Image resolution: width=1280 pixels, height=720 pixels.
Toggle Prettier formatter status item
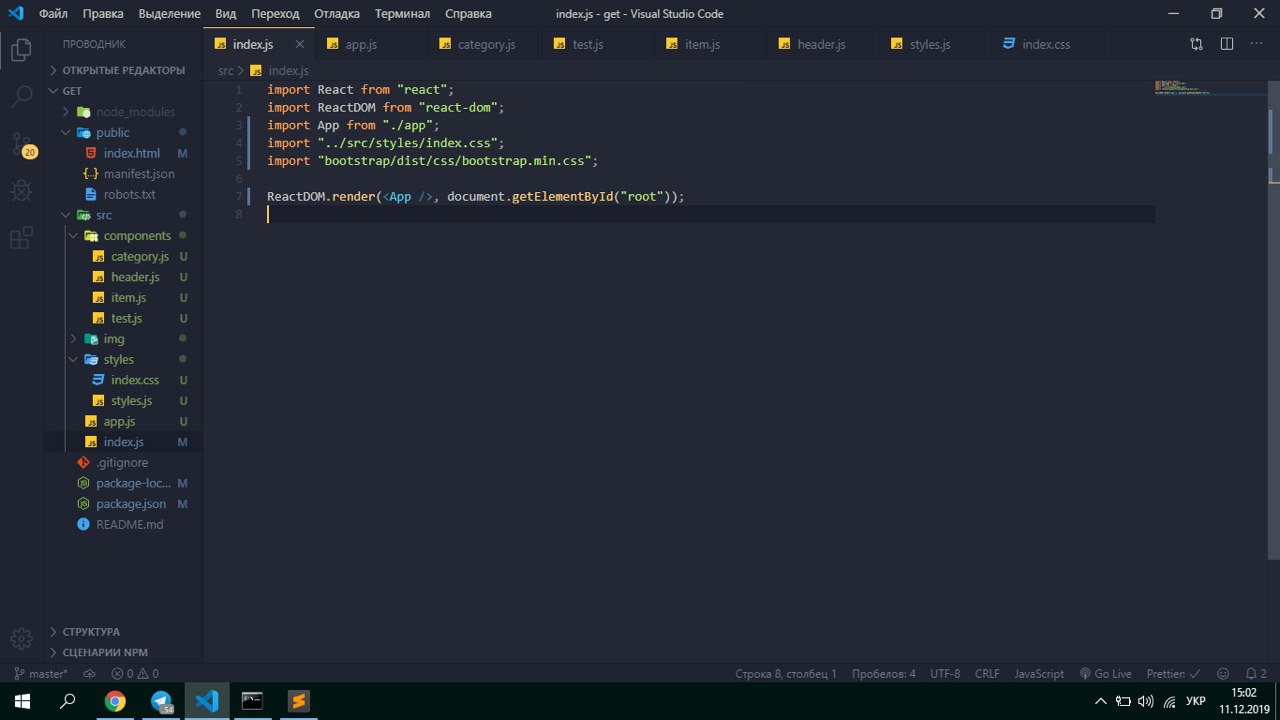[1173, 674]
